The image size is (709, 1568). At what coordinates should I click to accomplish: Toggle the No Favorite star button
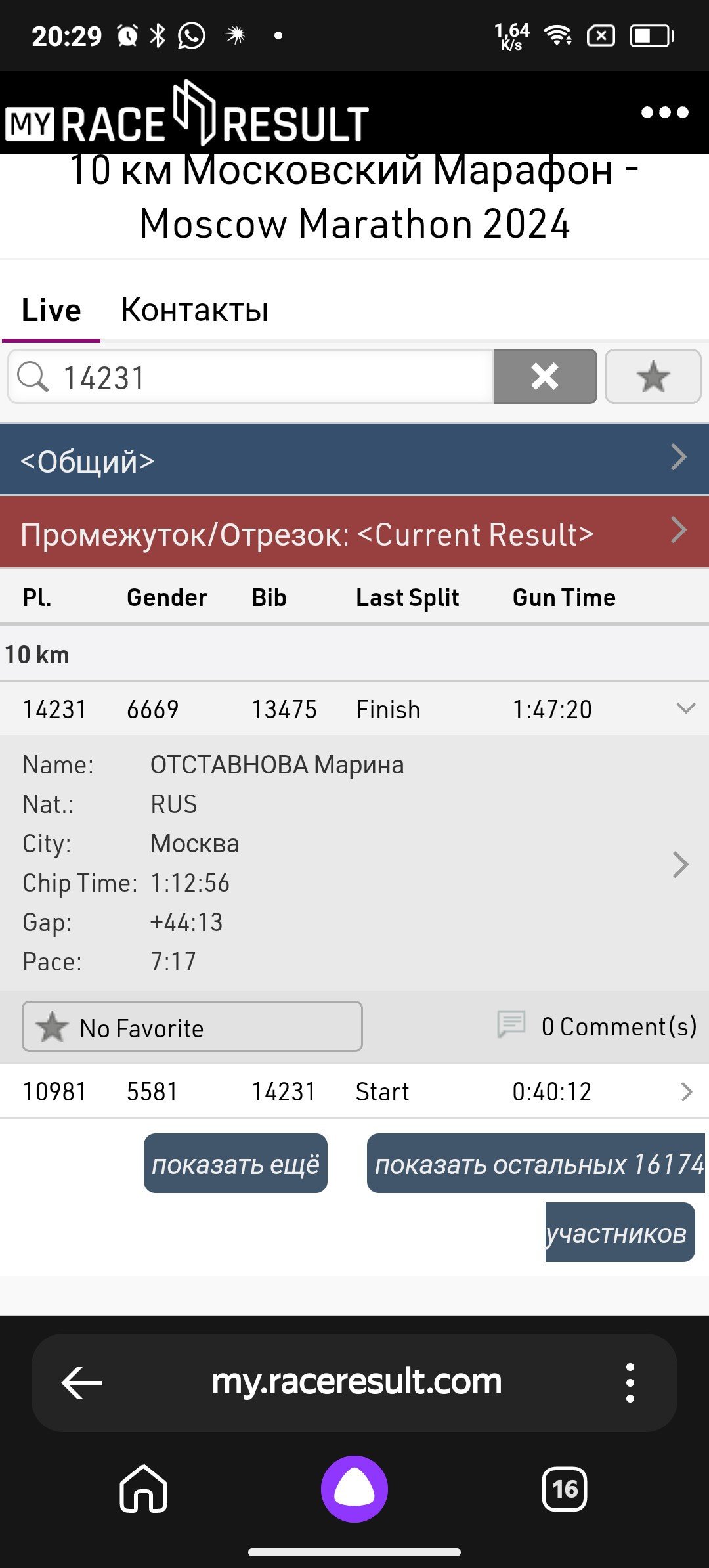point(192,1026)
